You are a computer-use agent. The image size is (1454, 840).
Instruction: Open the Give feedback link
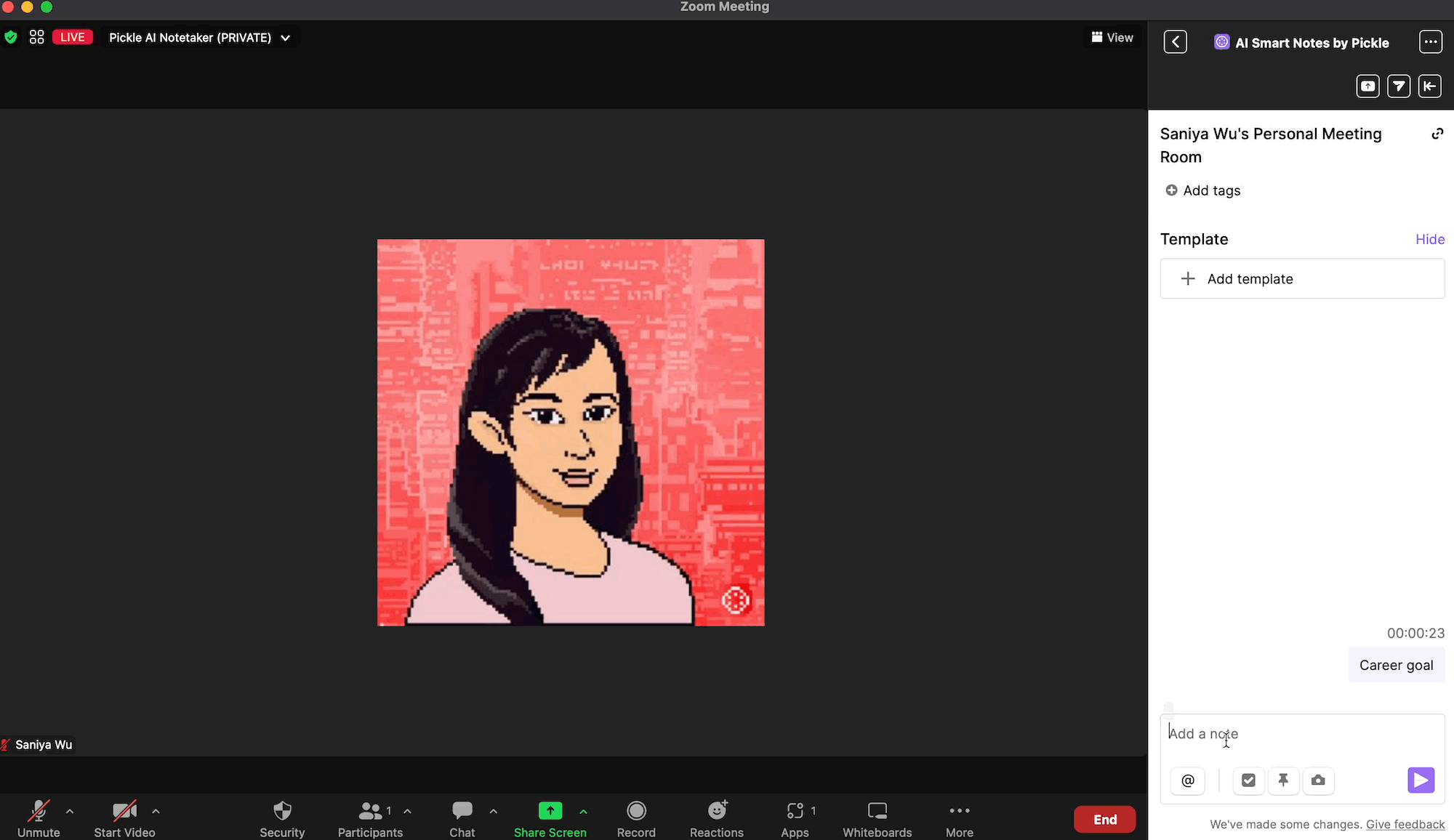[1405, 824]
